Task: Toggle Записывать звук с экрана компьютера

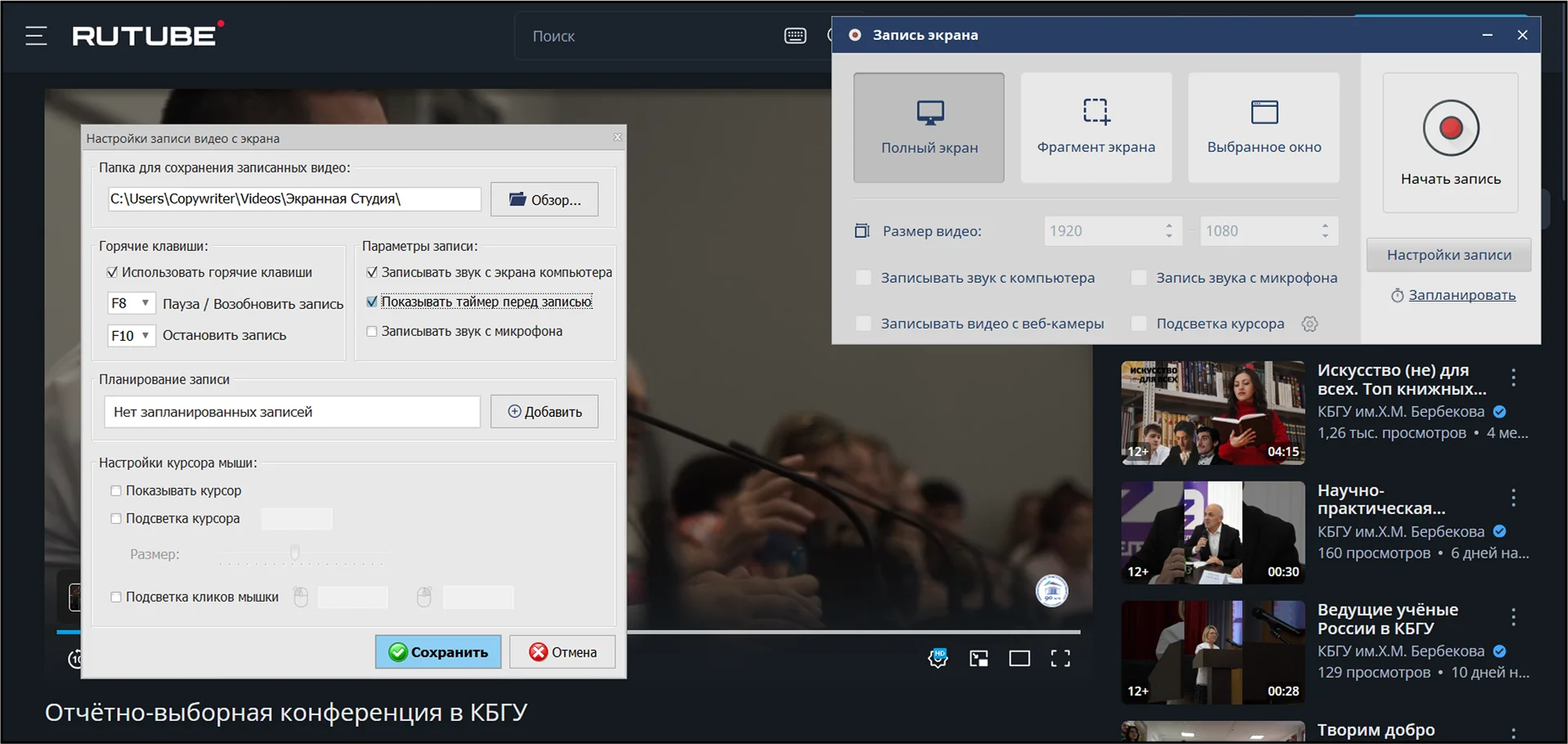Action: (x=372, y=272)
